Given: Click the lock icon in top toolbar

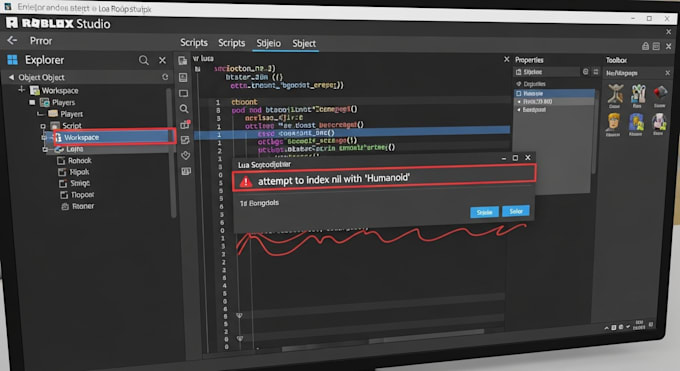Looking at the screenshot, I should [645, 46].
